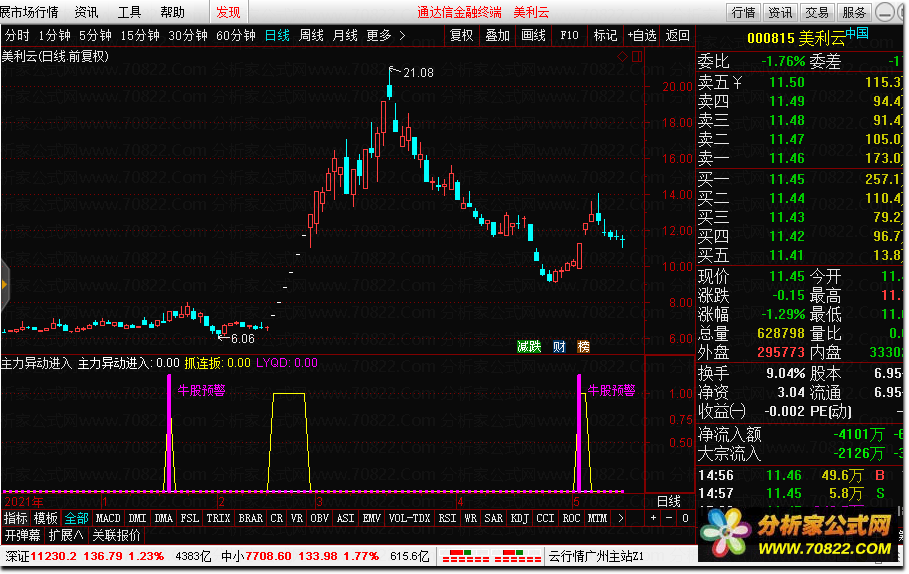909x574 pixels.
Task: Show more indicators with right arrow
Action: tap(621, 518)
